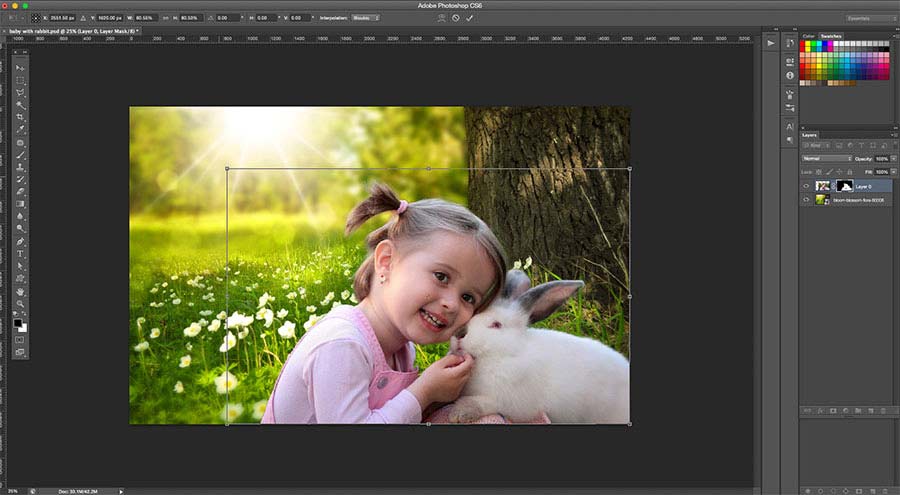Open the Normal blend mode dropdown
This screenshot has height=495, width=900.
(826, 158)
